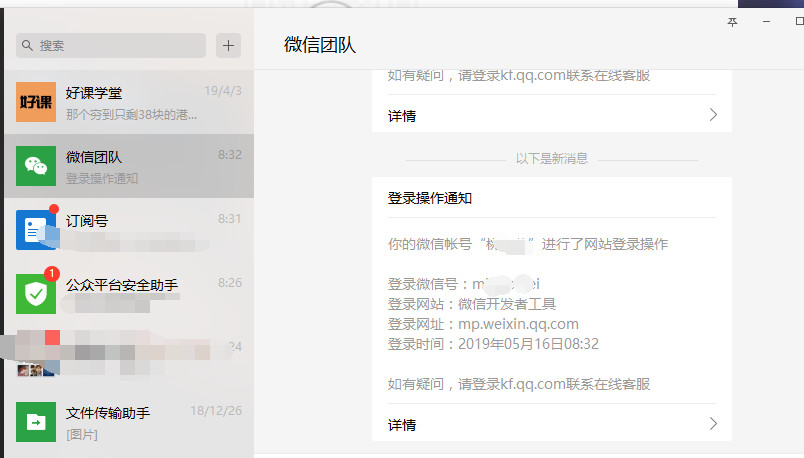The height and width of the screenshot is (458, 804).
Task: Open the 好课学堂 avatar icon
Action: point(36,102)
